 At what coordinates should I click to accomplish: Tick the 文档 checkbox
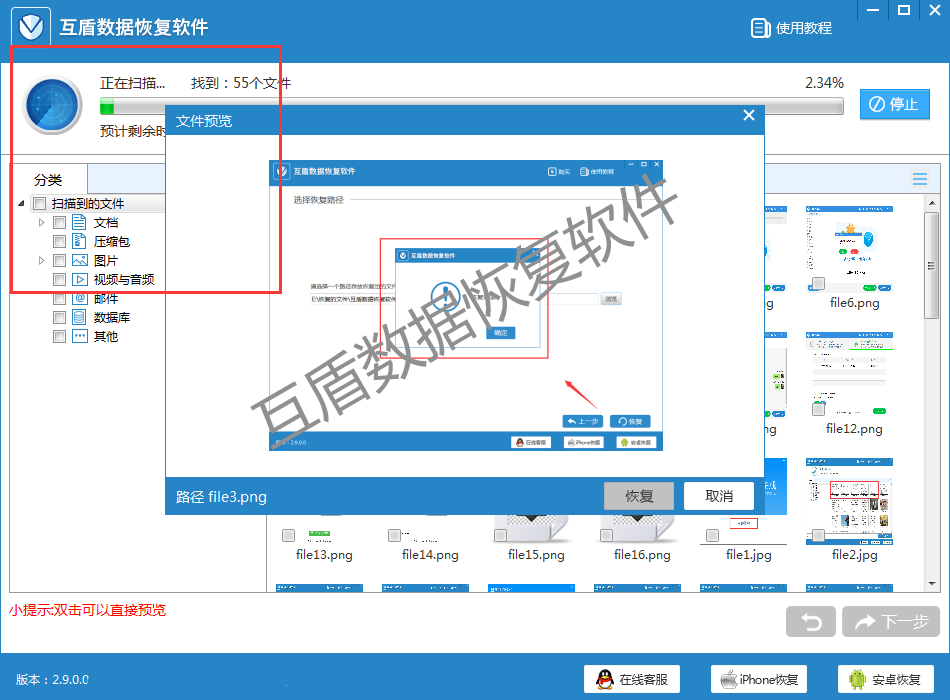point(59,222)
